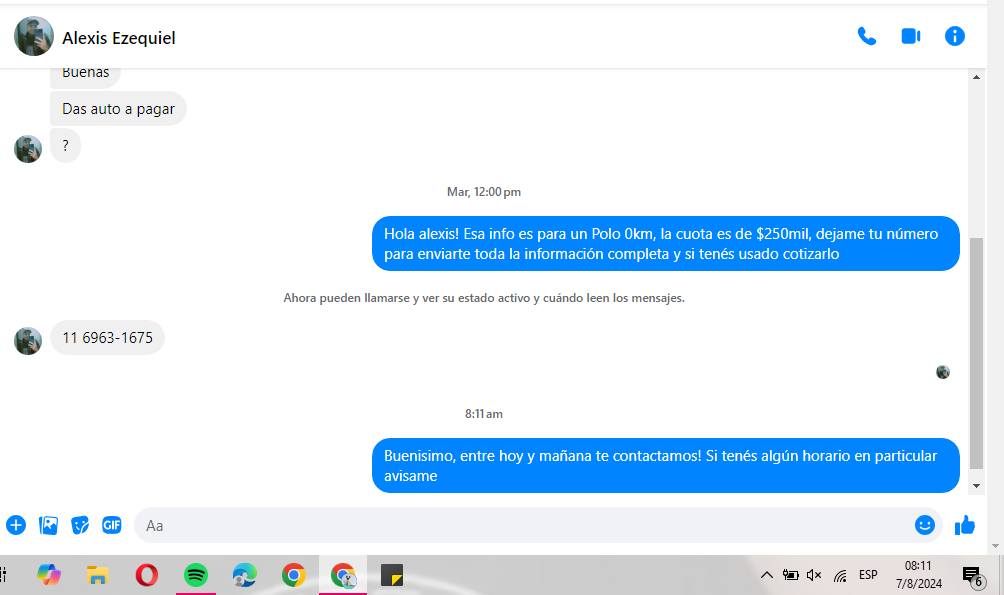Show hidden system tray icons
Image resolution: width=1004 pixels, height=595 pixels.
(766, 575)
